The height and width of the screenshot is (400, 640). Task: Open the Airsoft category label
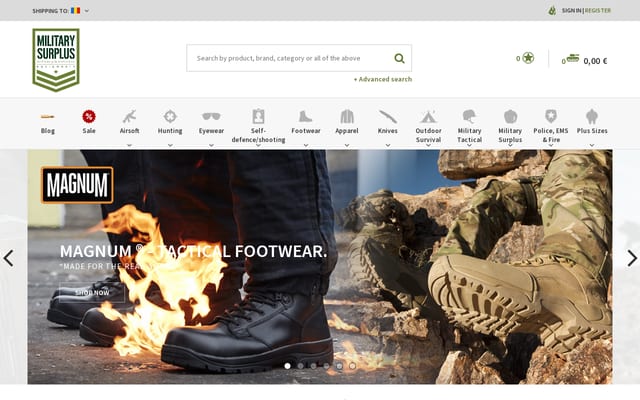point(129,131)
